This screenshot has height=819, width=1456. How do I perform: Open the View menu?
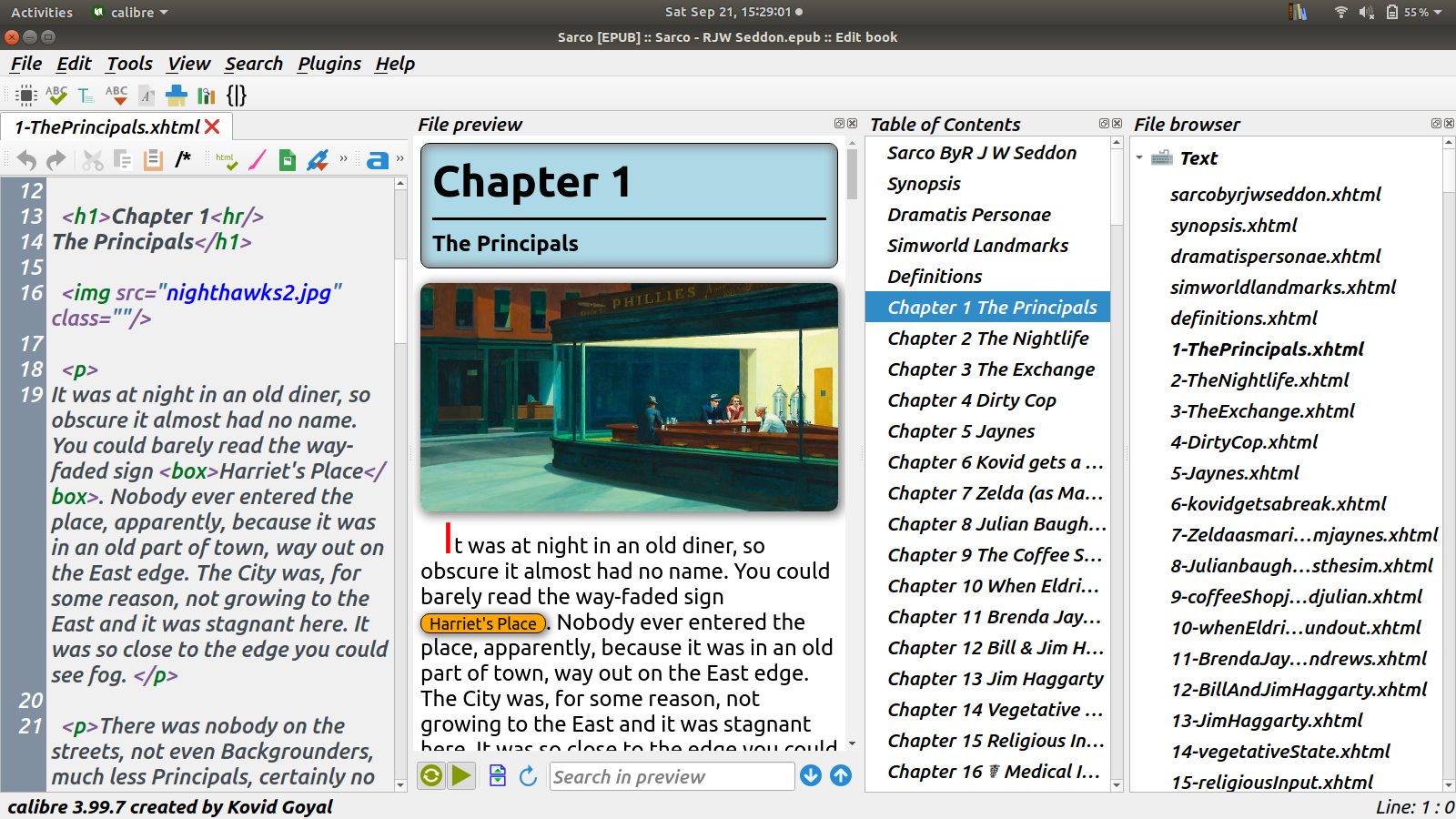pos(188,64)
